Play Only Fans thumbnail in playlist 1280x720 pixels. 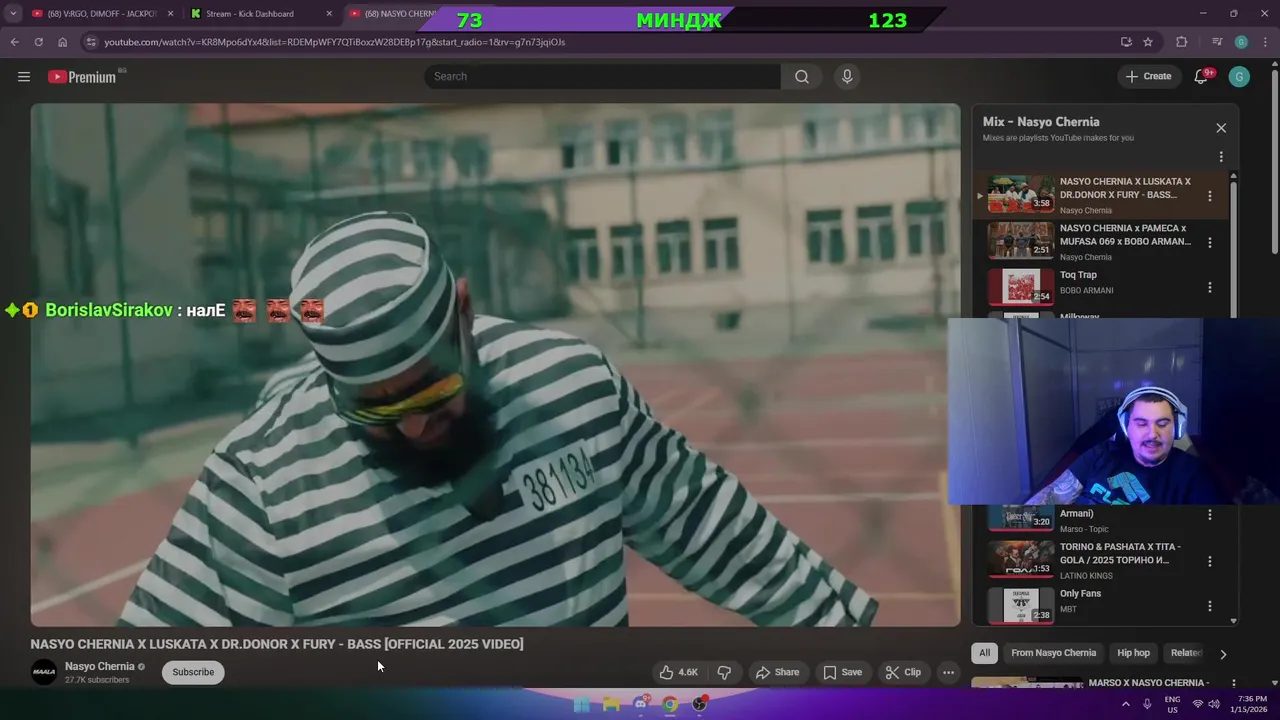pyautogui.click(x=1021, y=606)
